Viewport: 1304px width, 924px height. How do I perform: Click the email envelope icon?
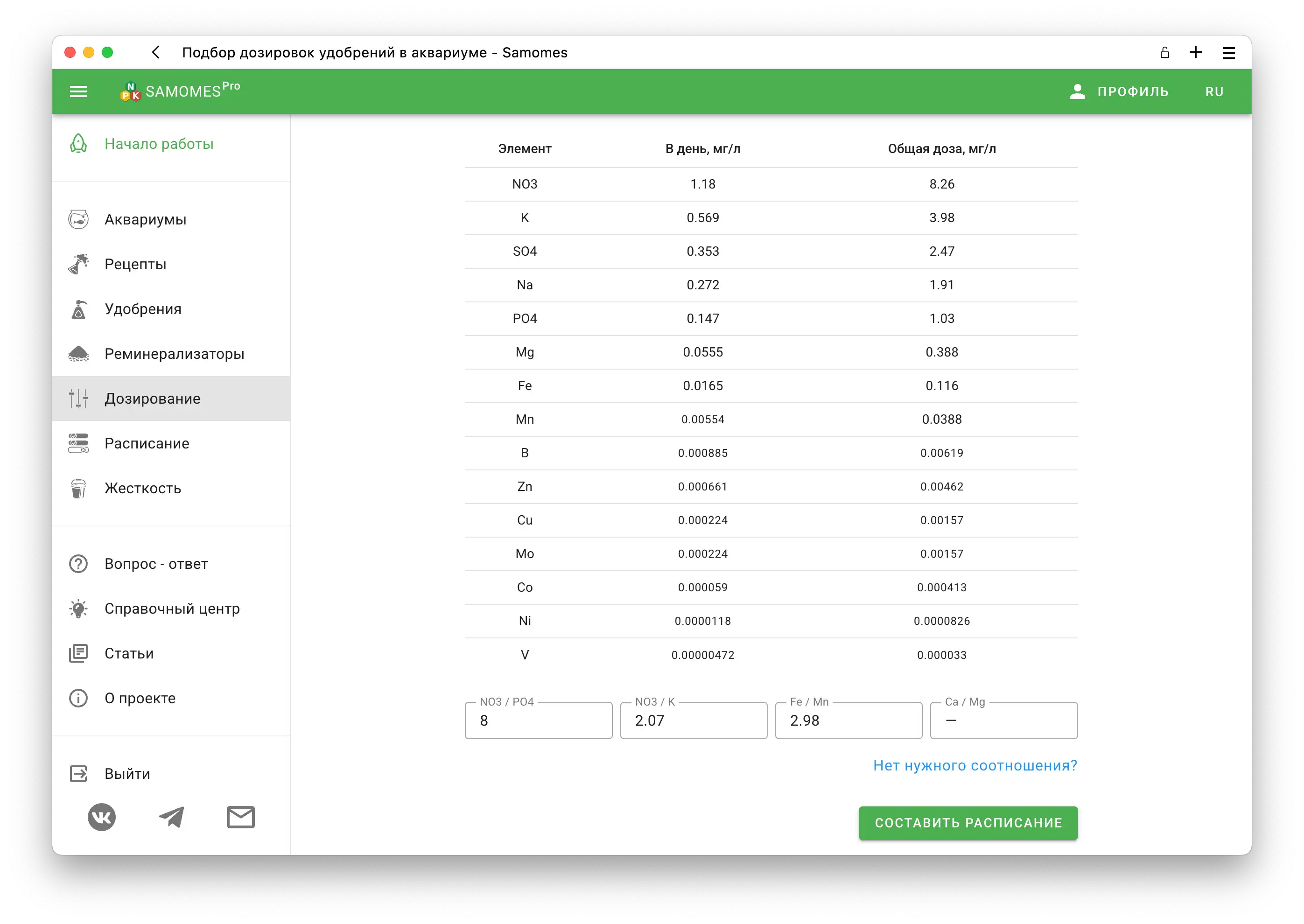click(241, 817)
